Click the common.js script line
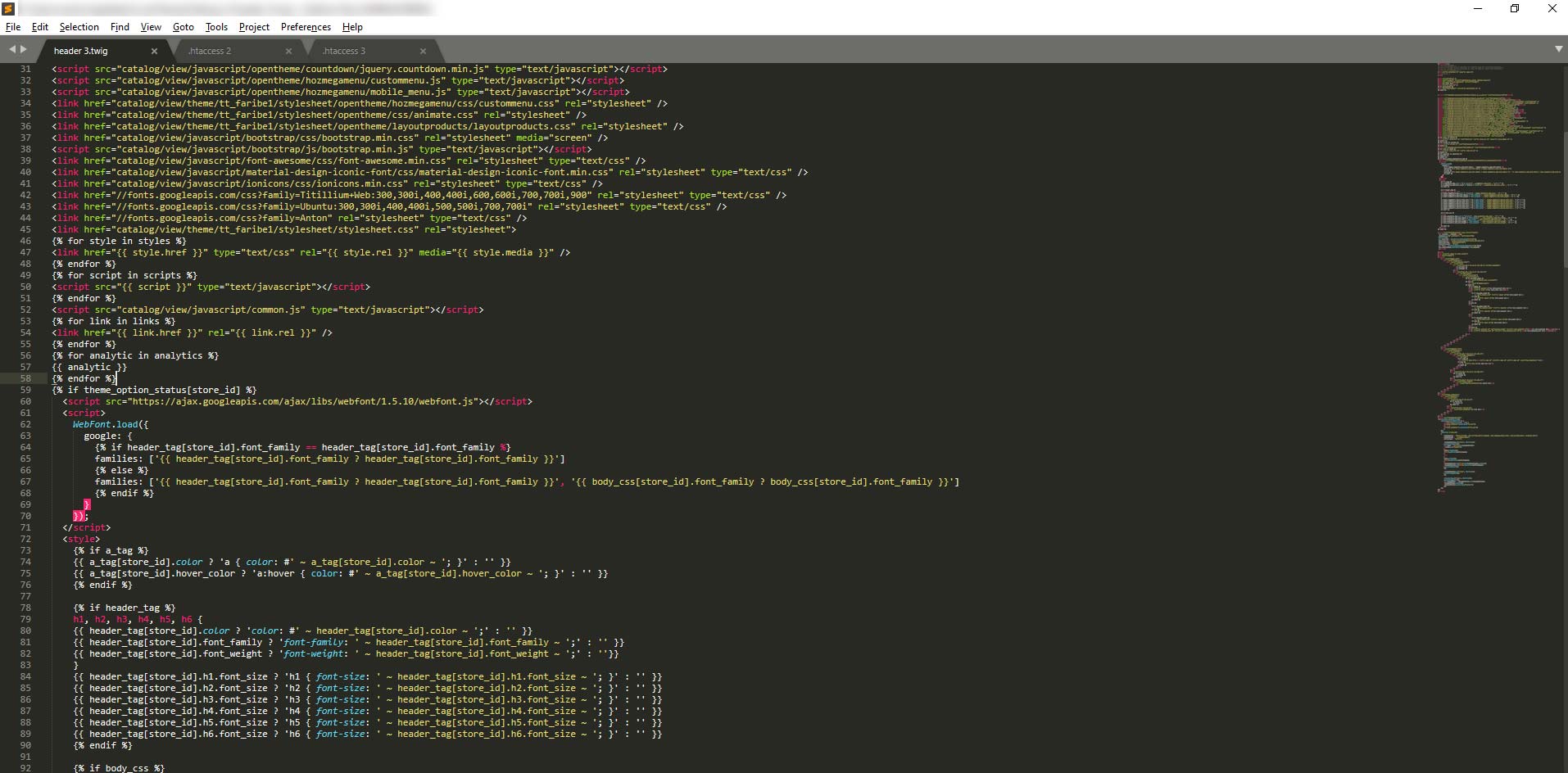 (268, 310)
